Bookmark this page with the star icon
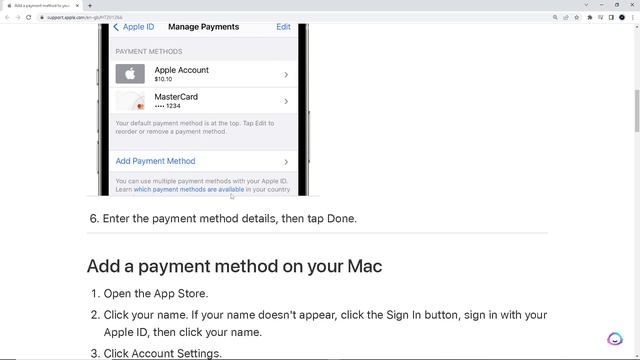The height and width of the screenshot is (360, 640). point(576,18)
